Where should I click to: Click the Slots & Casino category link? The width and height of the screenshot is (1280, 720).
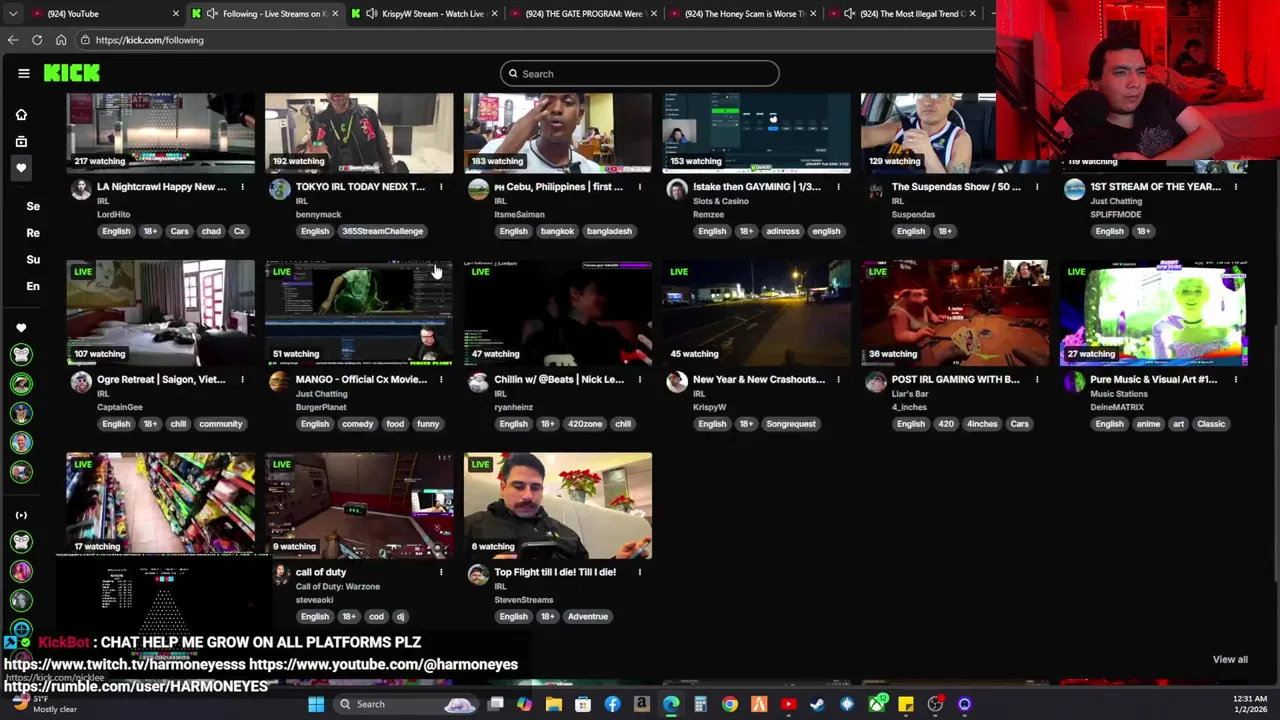click(x=720, y=201)
